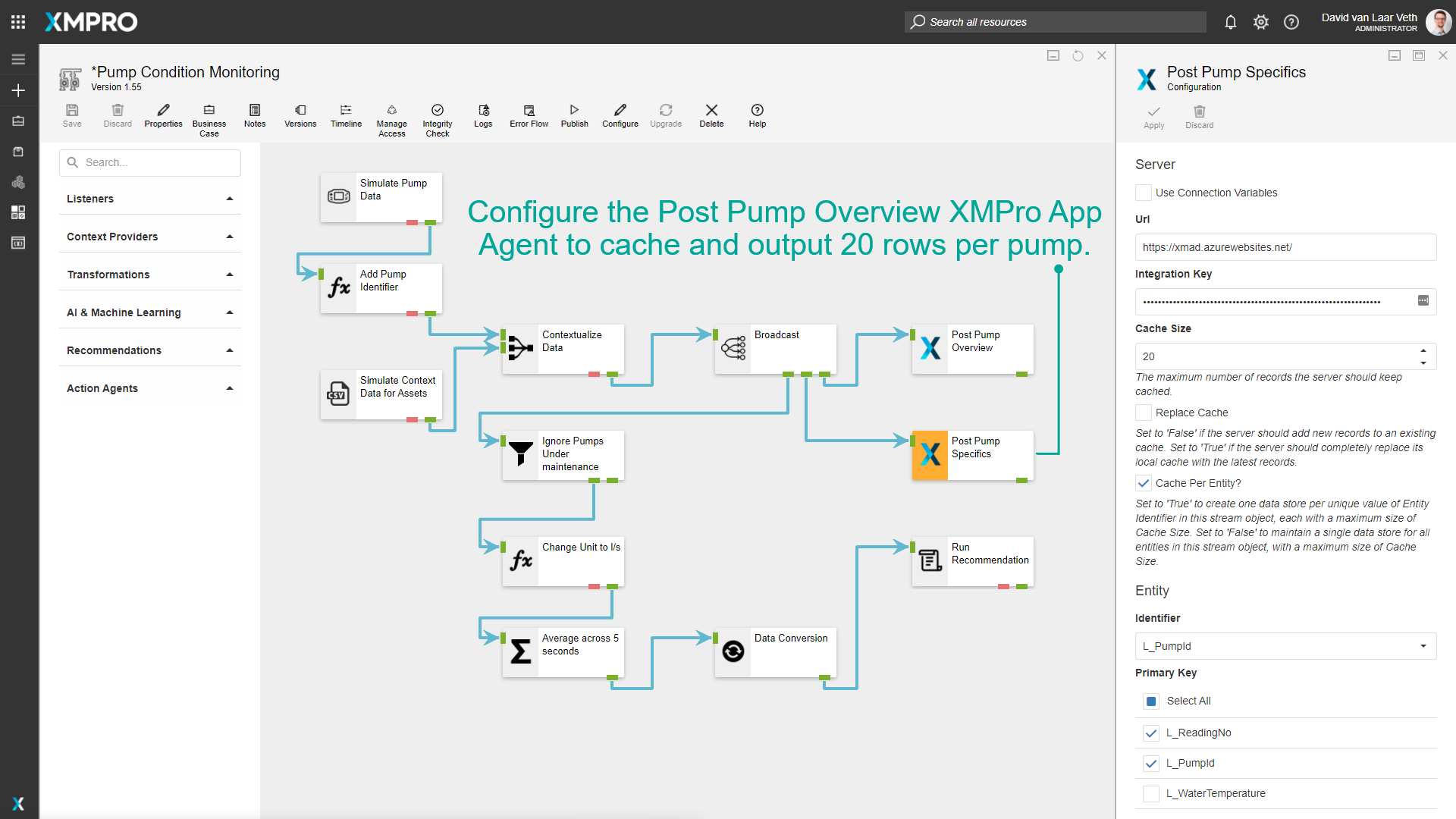Discard the Post Pump Specifics configuration changes
Image resolution: width=1456 pixels, height=819 pixels.
coord(1200,118)
